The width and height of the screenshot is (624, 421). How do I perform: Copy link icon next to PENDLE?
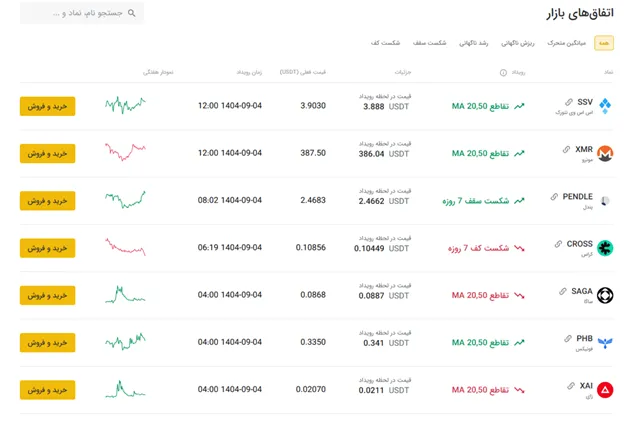tap(554, 197)
